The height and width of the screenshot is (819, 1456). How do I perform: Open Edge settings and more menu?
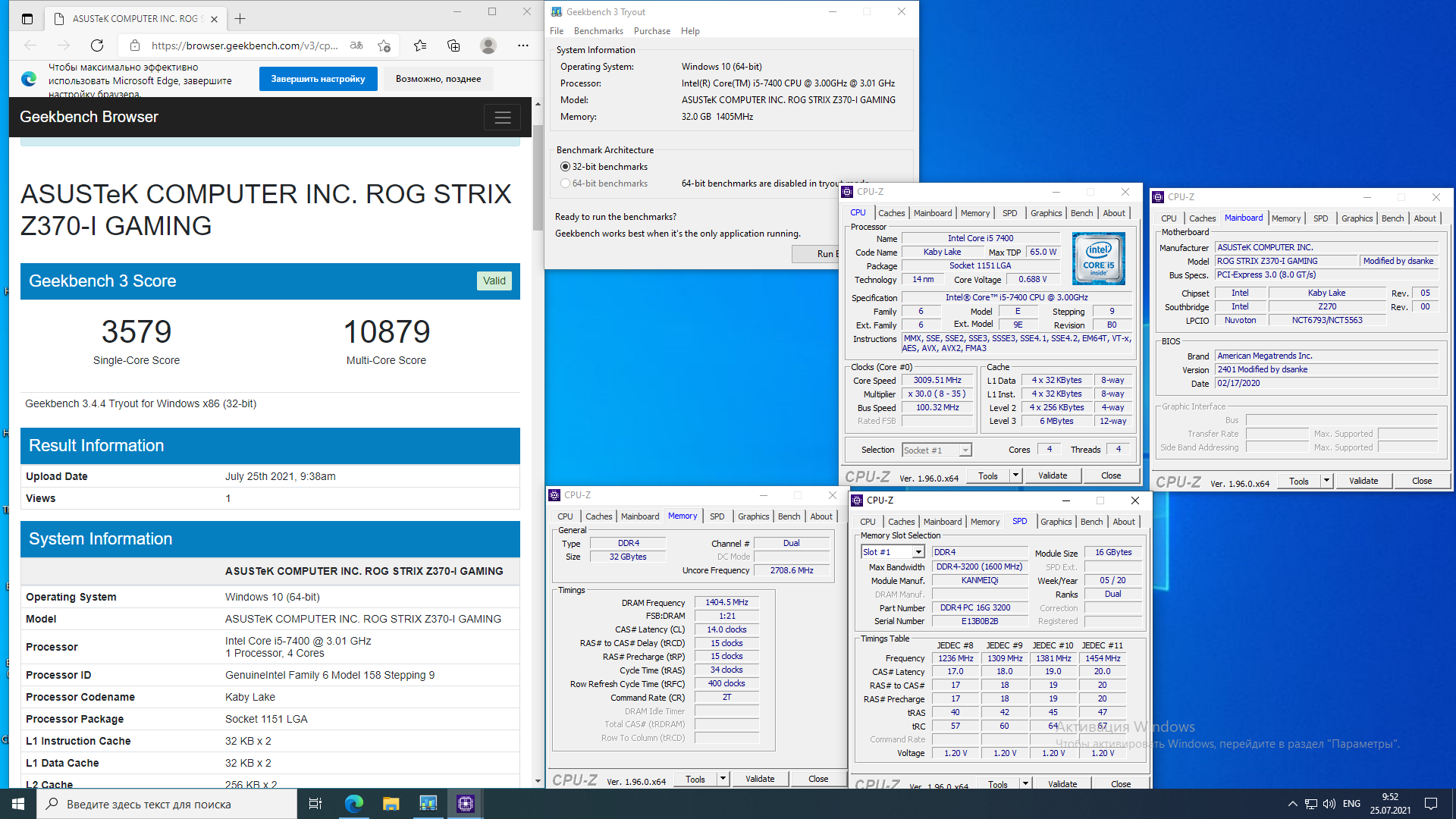[x=523, y=45]
